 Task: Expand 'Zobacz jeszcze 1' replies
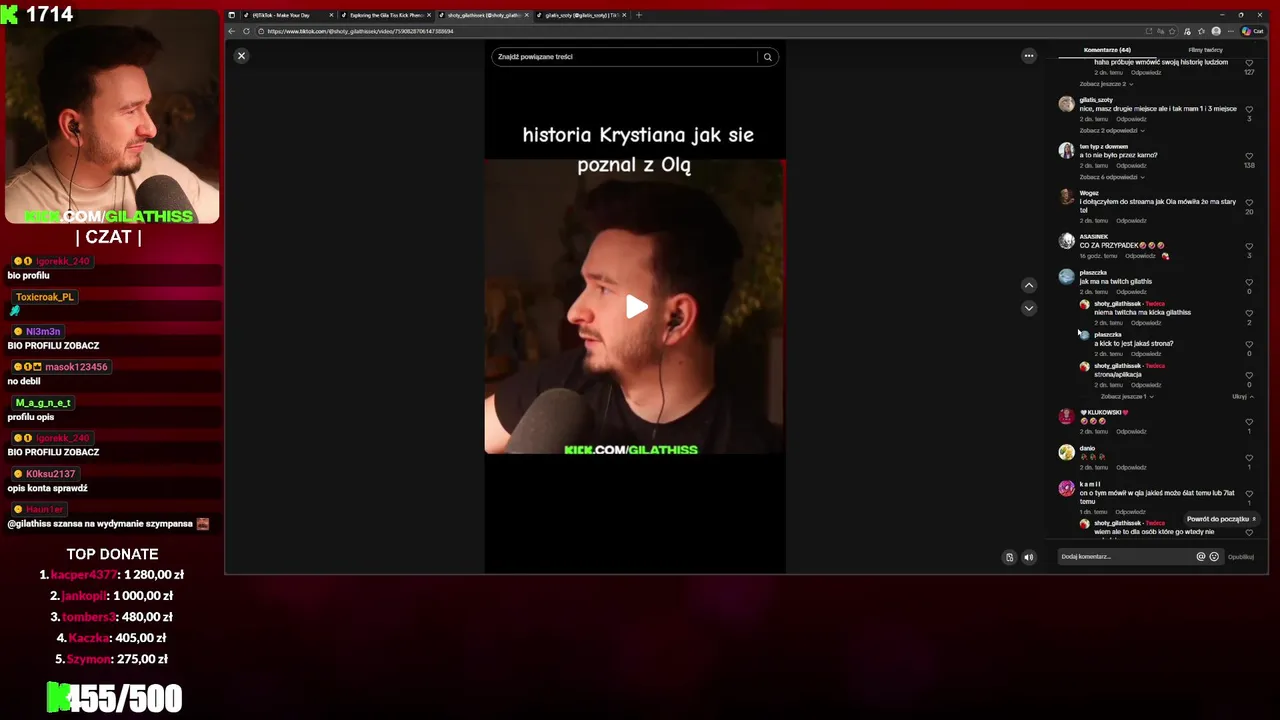coord(1127,397)
